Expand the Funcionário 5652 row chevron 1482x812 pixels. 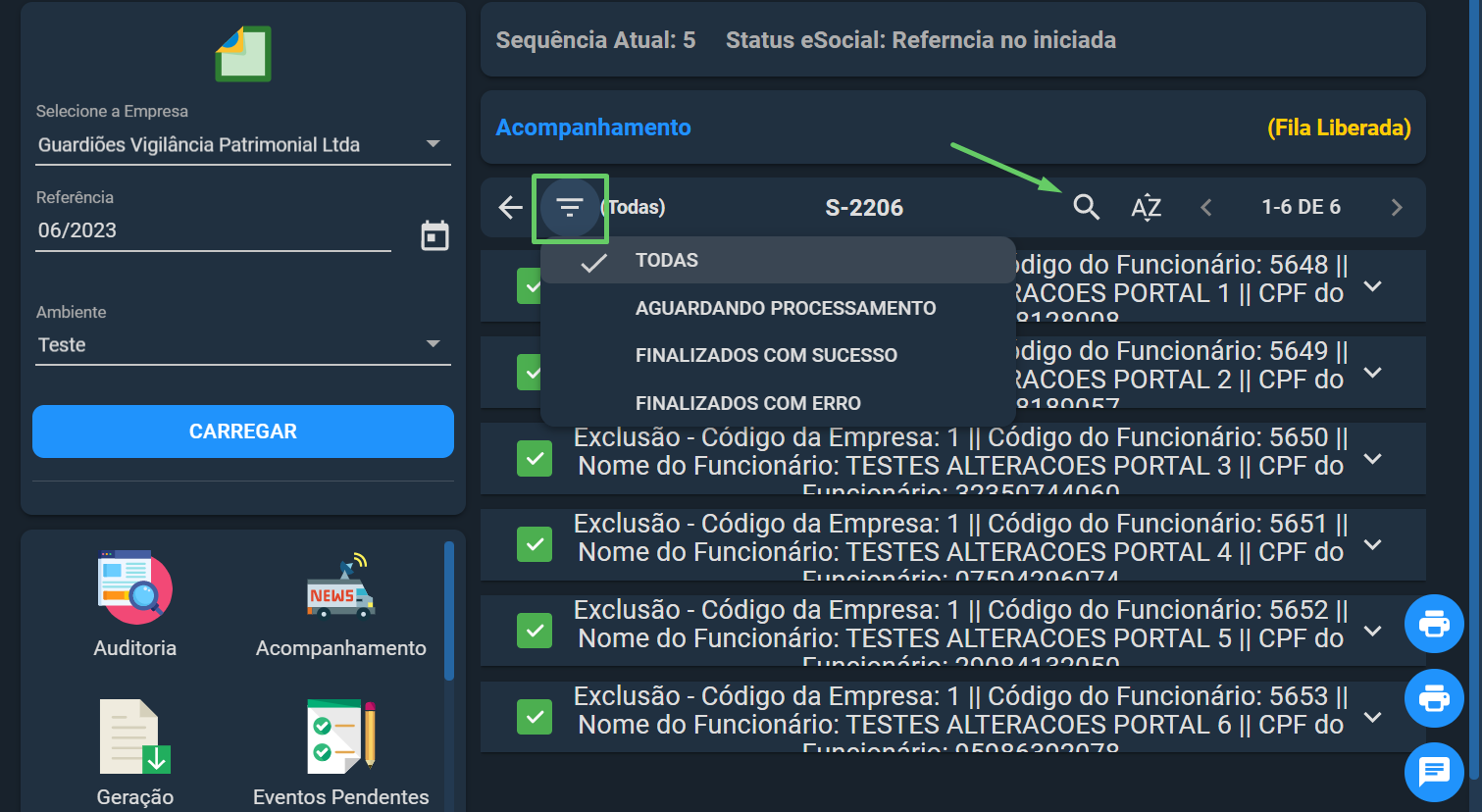1373,631
